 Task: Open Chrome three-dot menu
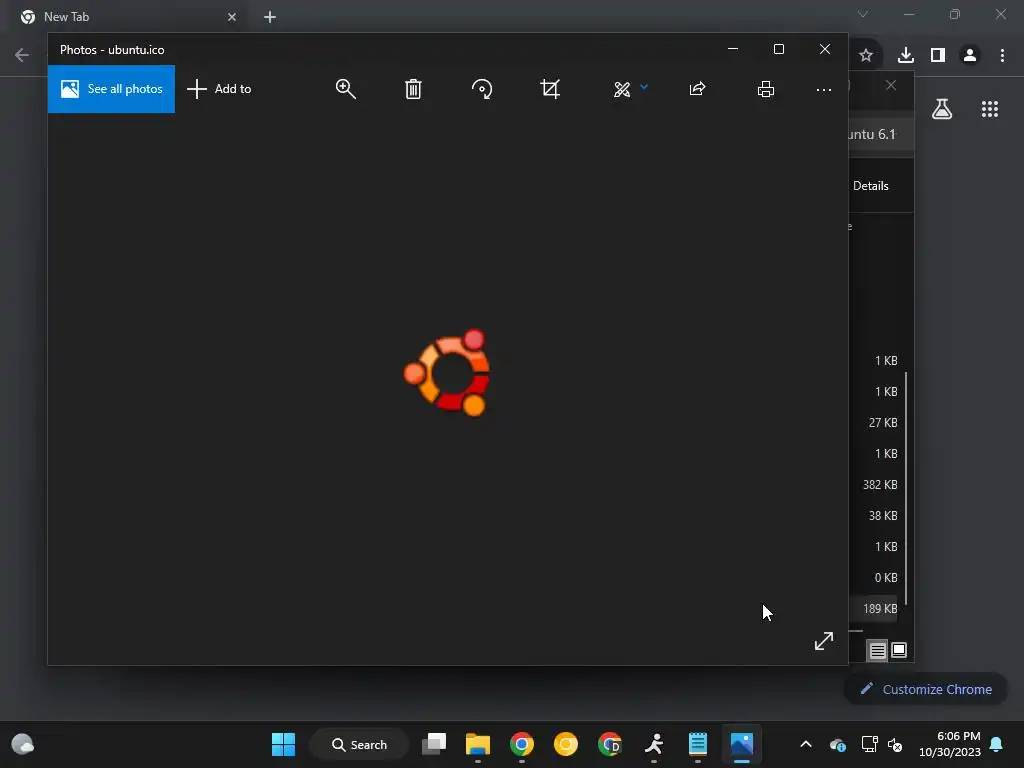coord(1002,56)
